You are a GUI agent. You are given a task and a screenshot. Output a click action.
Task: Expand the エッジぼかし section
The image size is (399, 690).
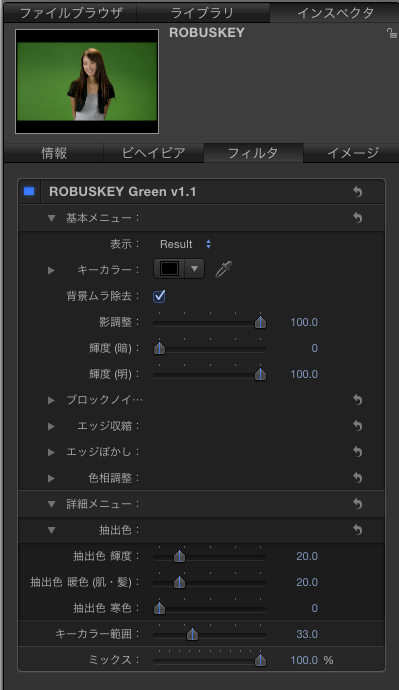point(51,452)
